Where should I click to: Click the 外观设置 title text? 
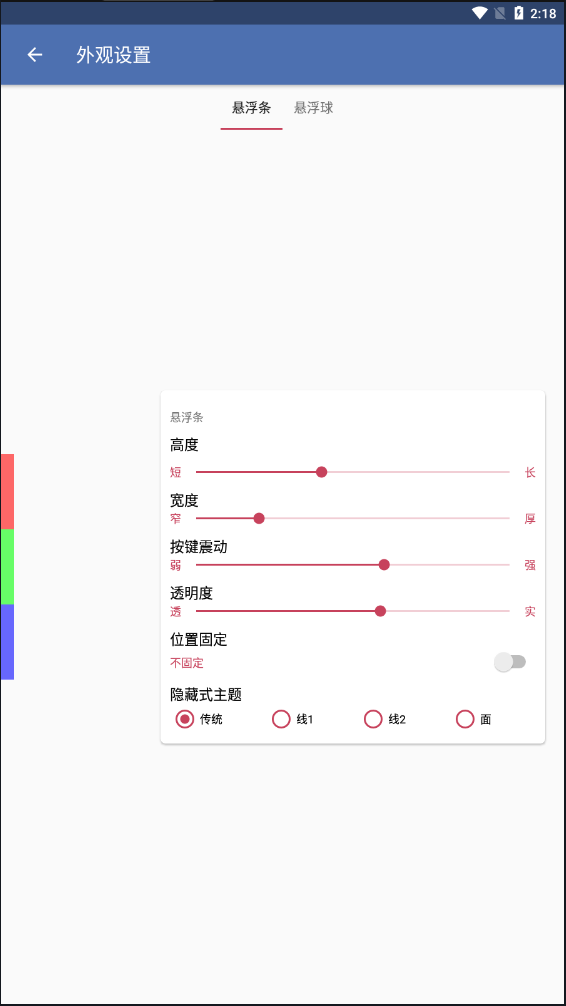click(114, 55)
